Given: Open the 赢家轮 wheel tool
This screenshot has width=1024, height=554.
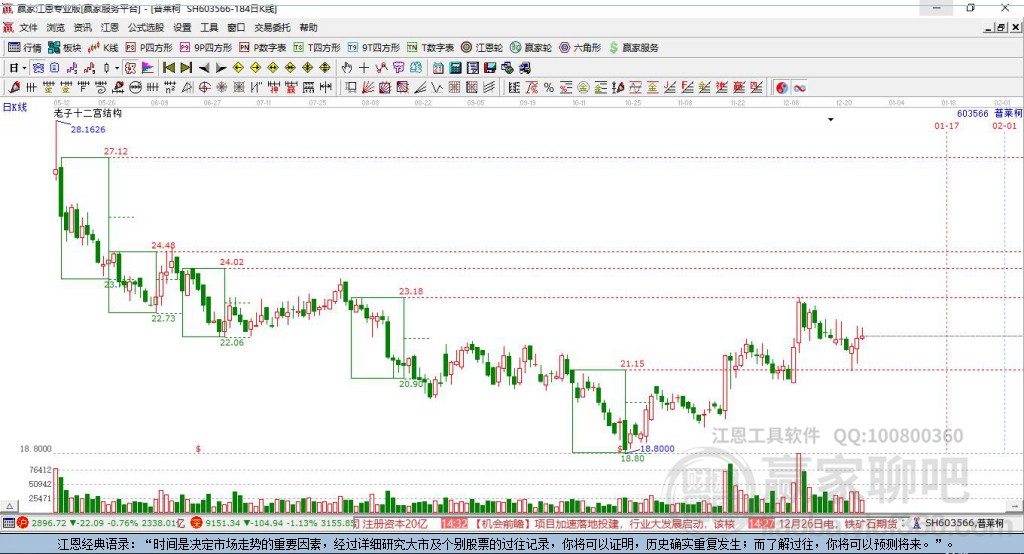Looking at the screenshot, I should [531, 48].
